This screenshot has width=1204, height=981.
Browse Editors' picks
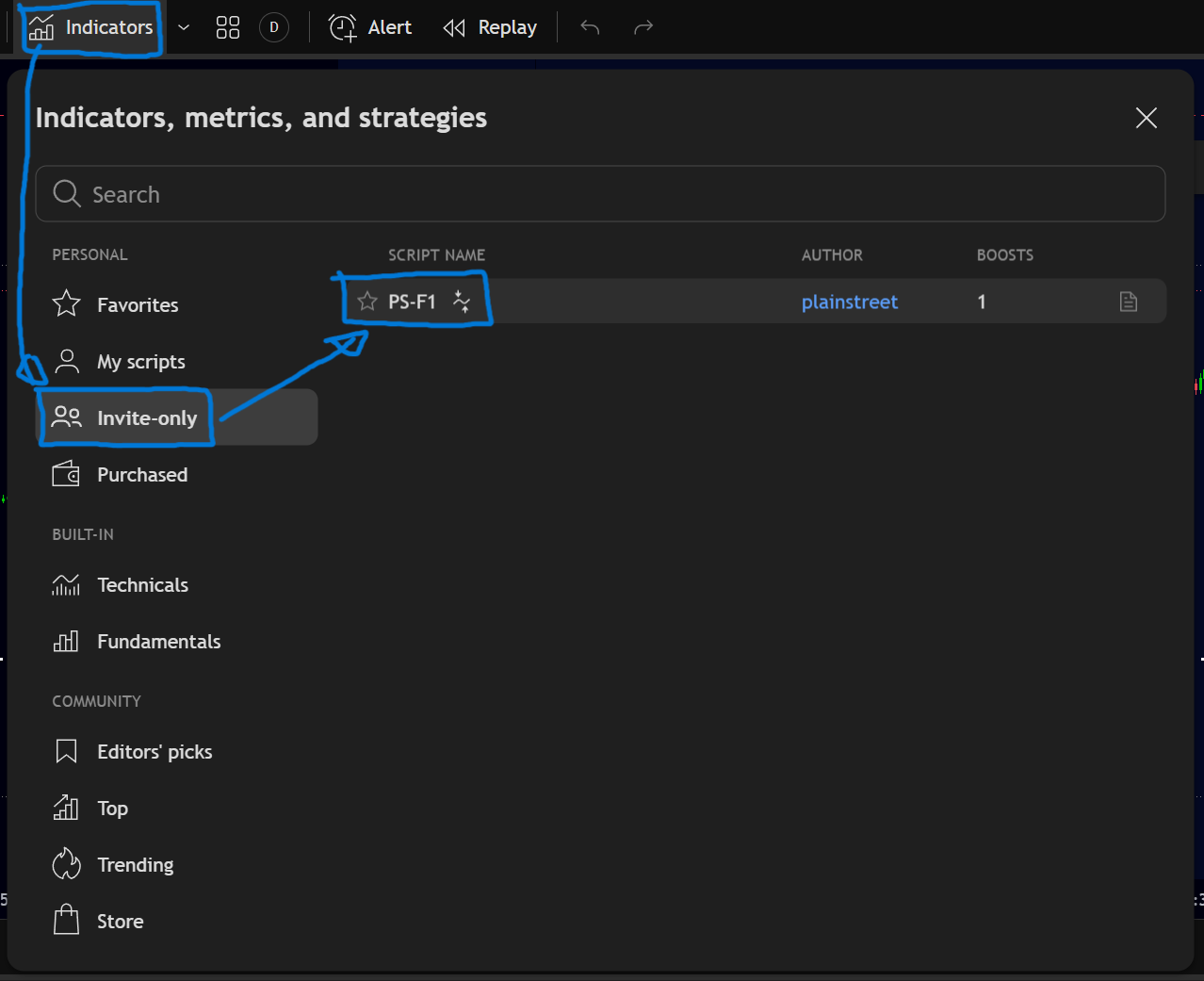pyautogui.click(x=176, y=751)
